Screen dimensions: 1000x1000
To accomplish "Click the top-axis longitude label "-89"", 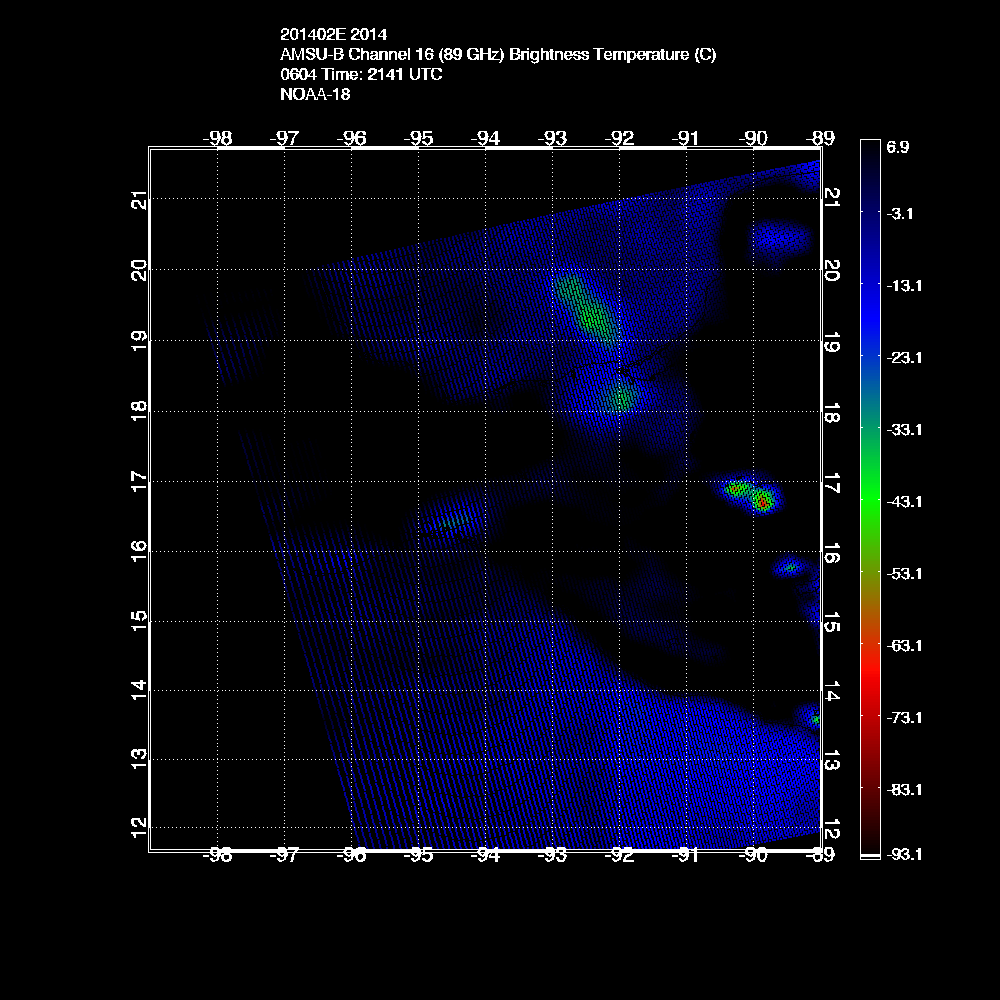I will [820, 138].
